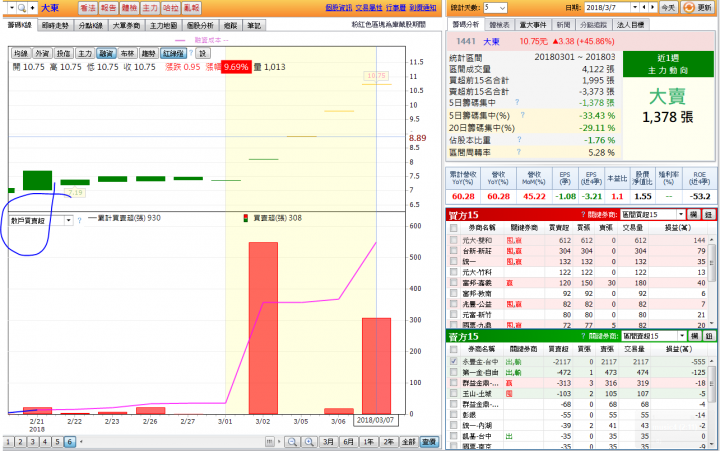Check the 第一金-自由 broker checkbox
The height and width of the screenshot is (451, 720).
[x=454, y=372]
